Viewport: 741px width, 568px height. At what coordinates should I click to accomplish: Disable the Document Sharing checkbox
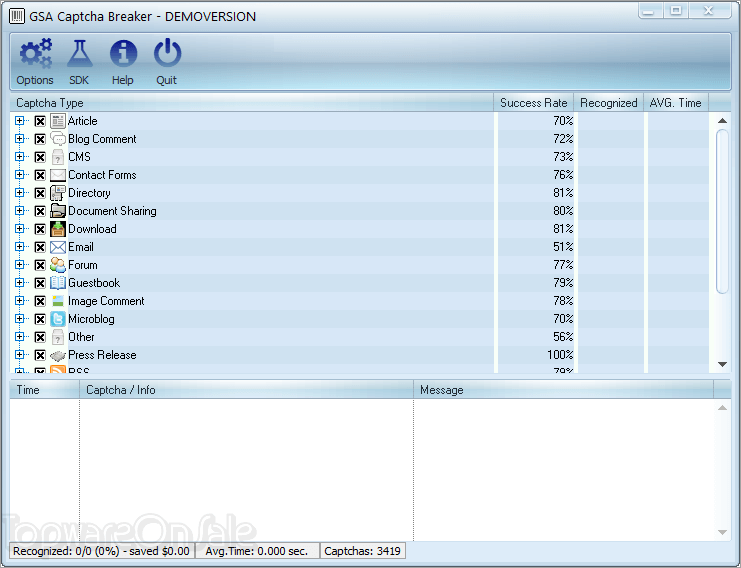point(40,211)
